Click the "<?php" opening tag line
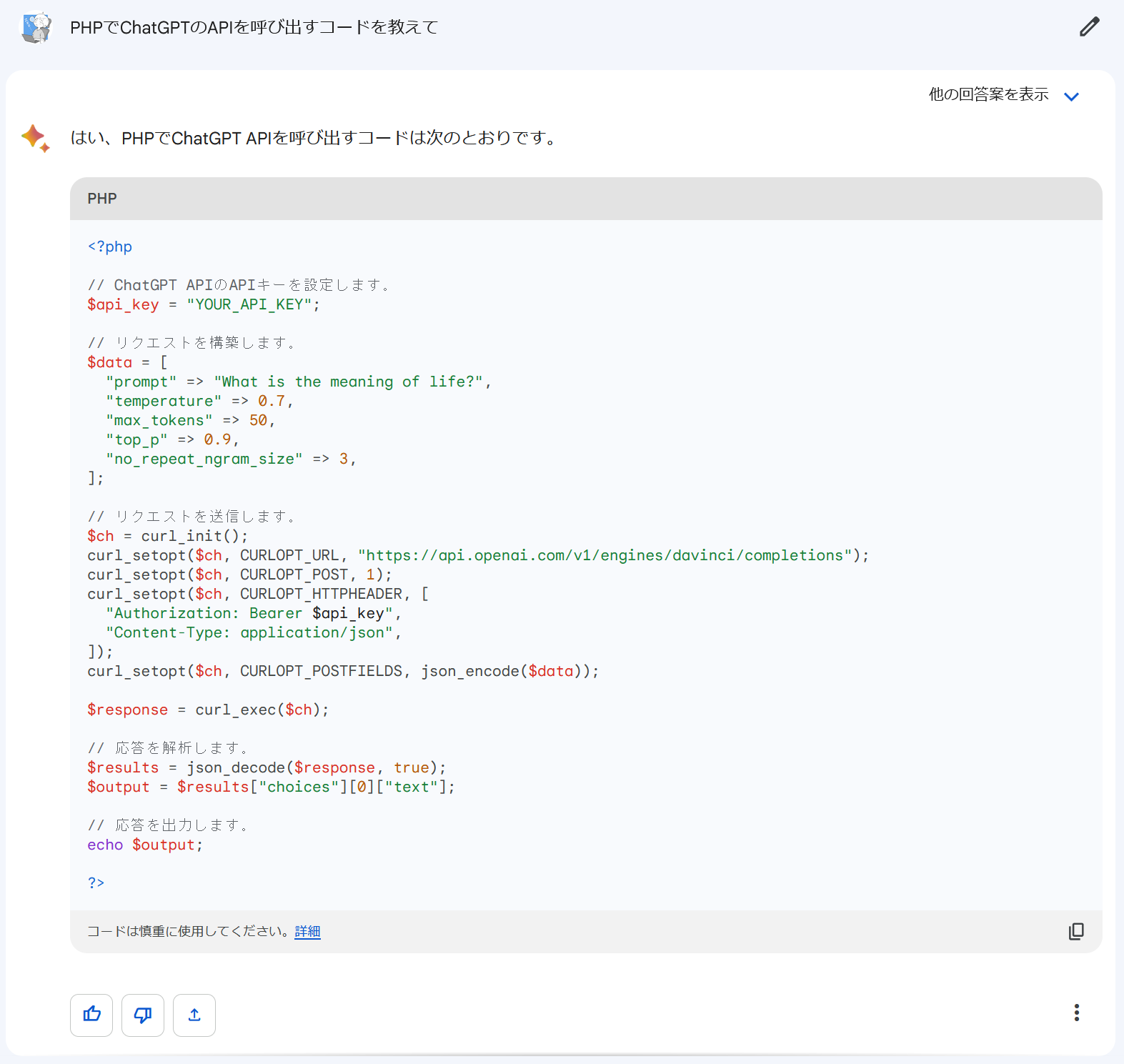The image size is (1124, 1064). click(x=110, y=247)
